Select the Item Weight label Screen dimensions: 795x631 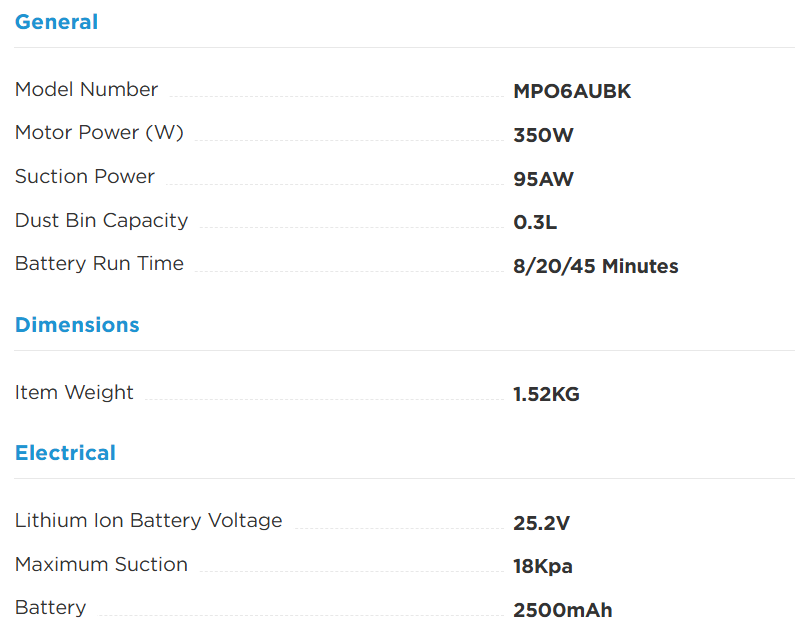(x=74, y=392)
